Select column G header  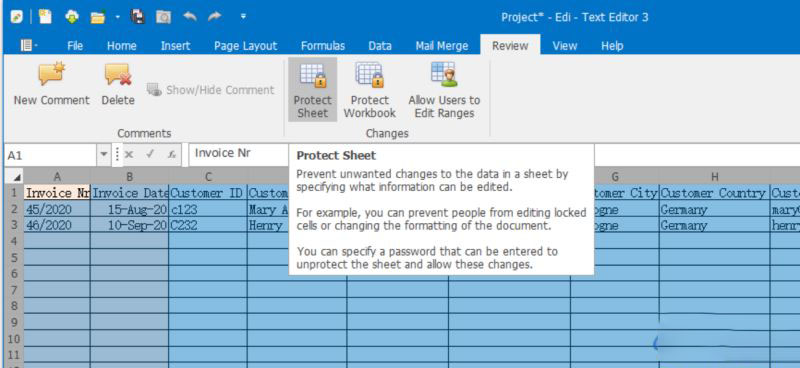pos(615,177)
